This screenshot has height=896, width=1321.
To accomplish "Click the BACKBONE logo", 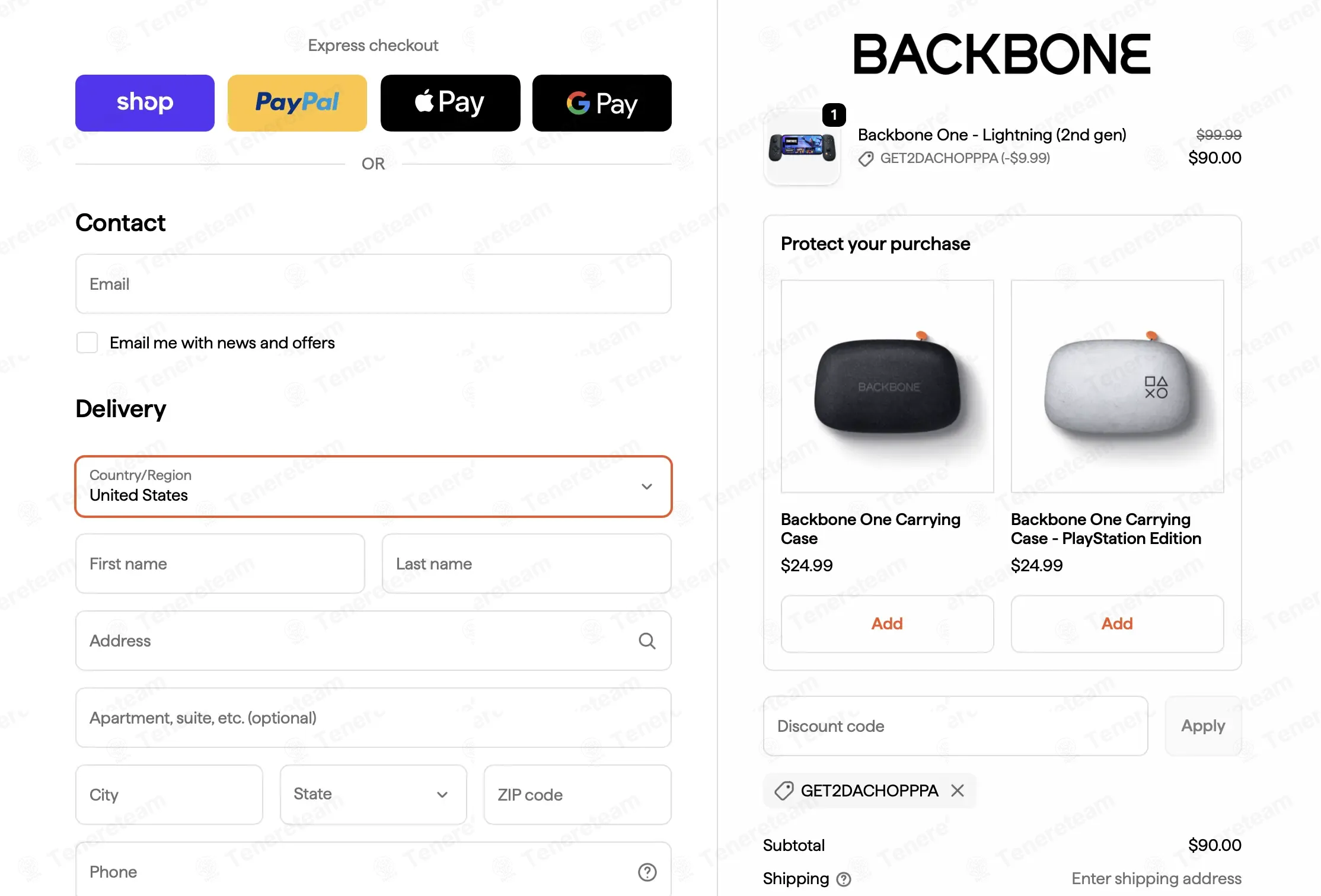I will pyautogui.click(x=1002, y=55).
